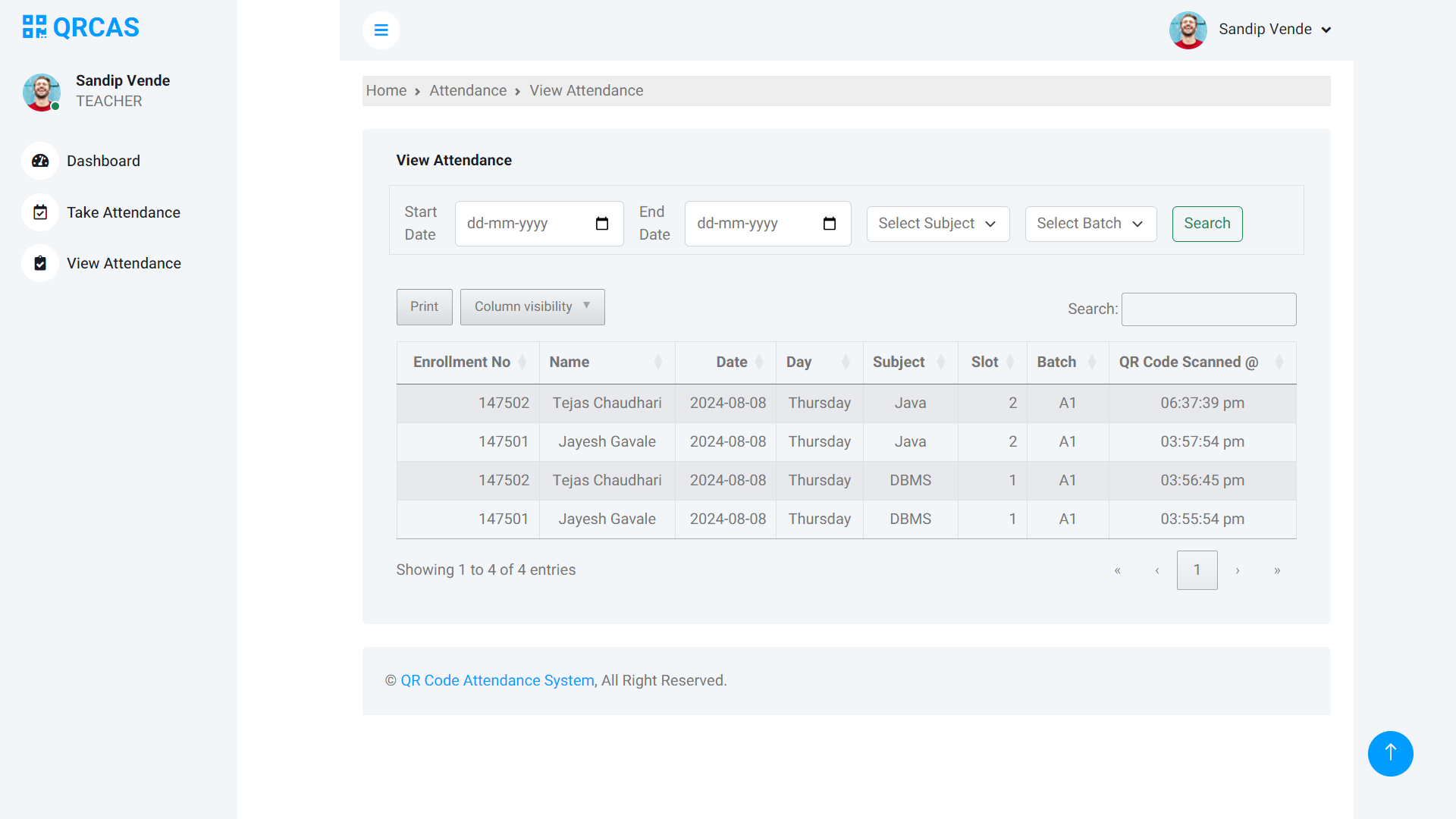Click the Take Attendance calendar icon
Viewport: 1456px width, 819px height.
point(40,212)
